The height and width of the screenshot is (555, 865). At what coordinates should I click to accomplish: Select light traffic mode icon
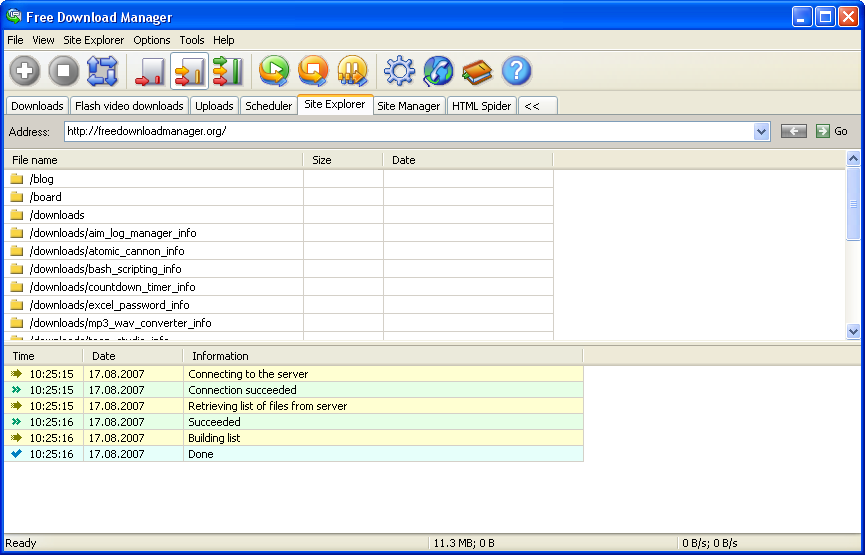[149, 71]
